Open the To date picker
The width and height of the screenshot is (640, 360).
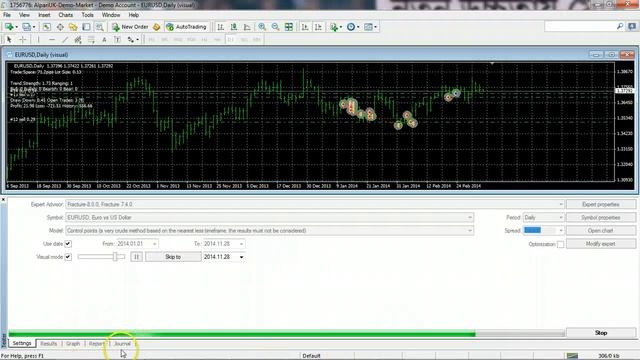tap(241, 244)
